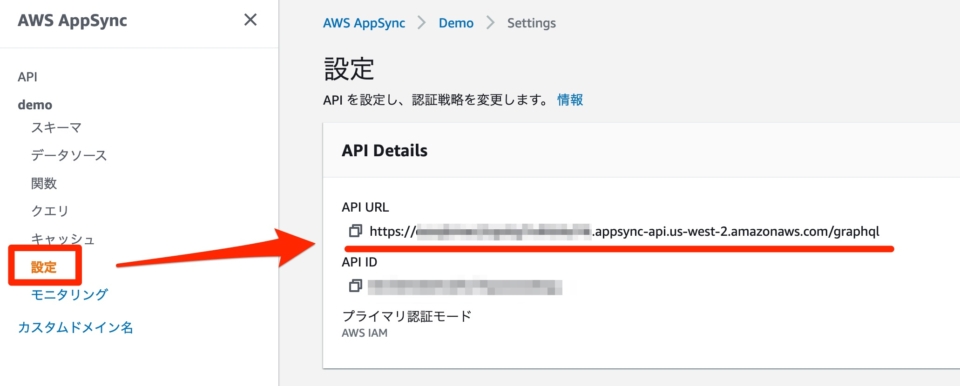
Task: Click the Settings breadcrumb text
Action: [531, 23]
